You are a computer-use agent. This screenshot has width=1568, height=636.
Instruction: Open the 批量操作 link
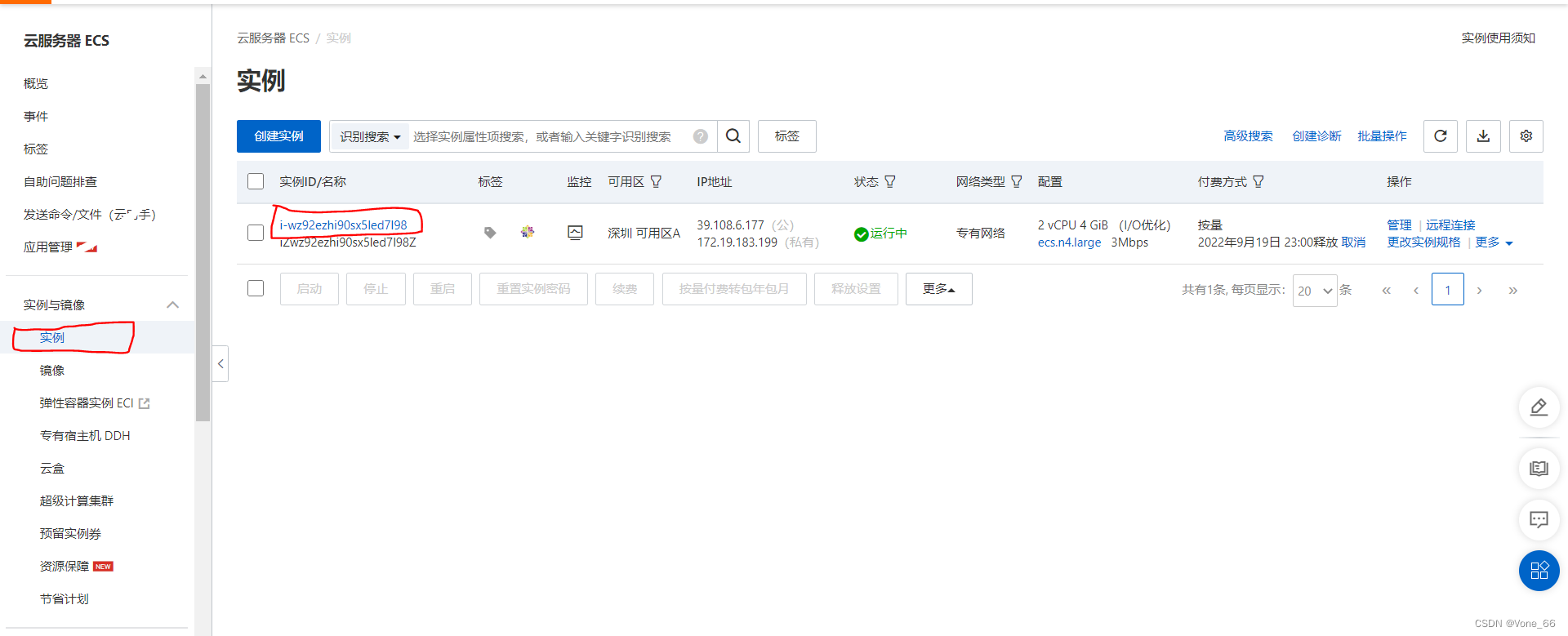pyautogui.click(x=1382, y=136)
